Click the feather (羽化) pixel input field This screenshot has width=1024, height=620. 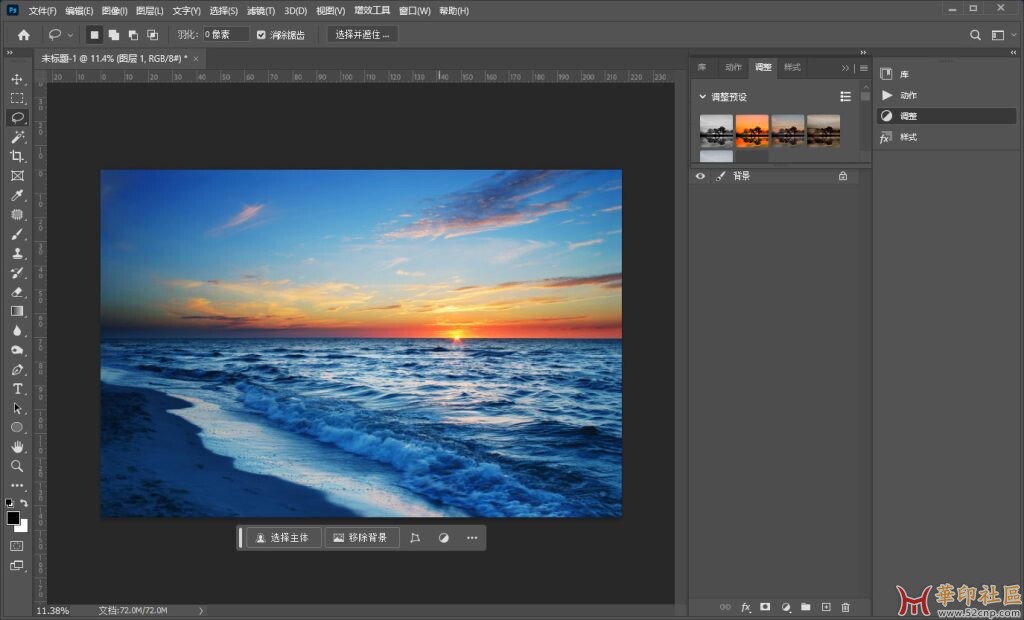coord(226,35)
